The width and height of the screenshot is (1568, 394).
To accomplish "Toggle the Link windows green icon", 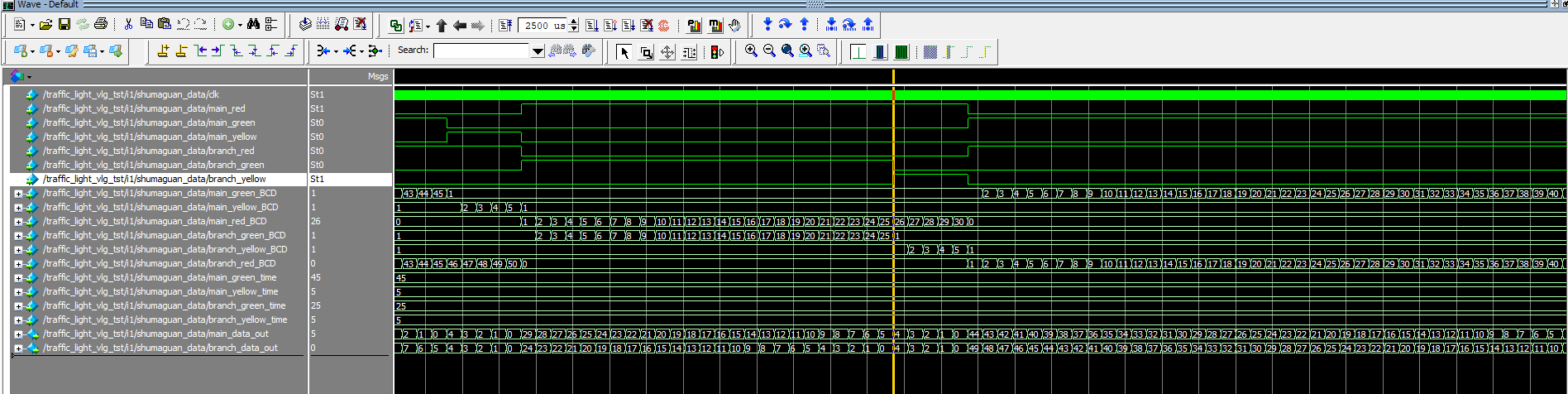I will point(396,26).
